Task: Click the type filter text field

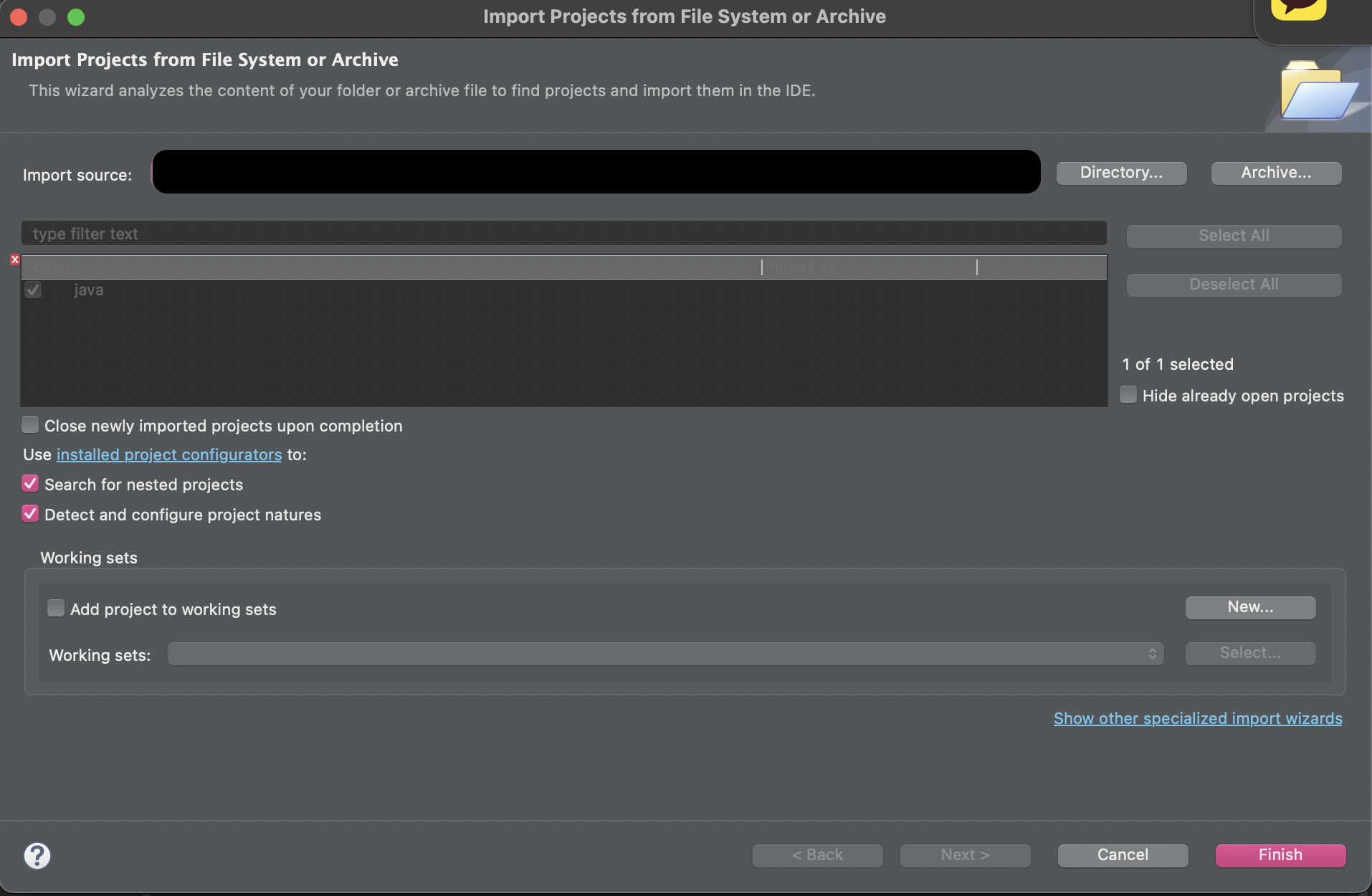Action: (x=563, y=234)
